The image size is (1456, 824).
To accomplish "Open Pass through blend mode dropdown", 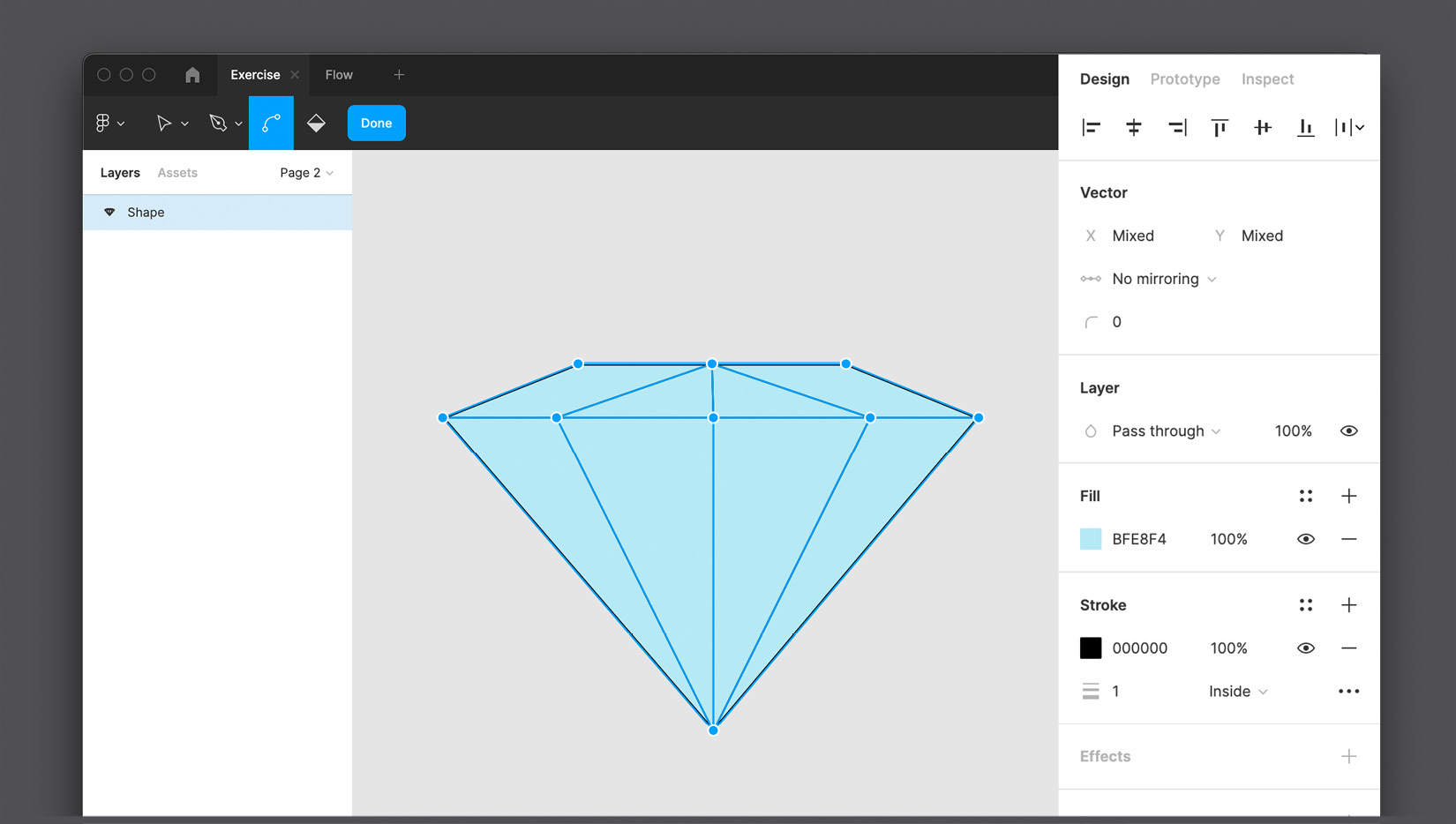I will click(1166, 431).
